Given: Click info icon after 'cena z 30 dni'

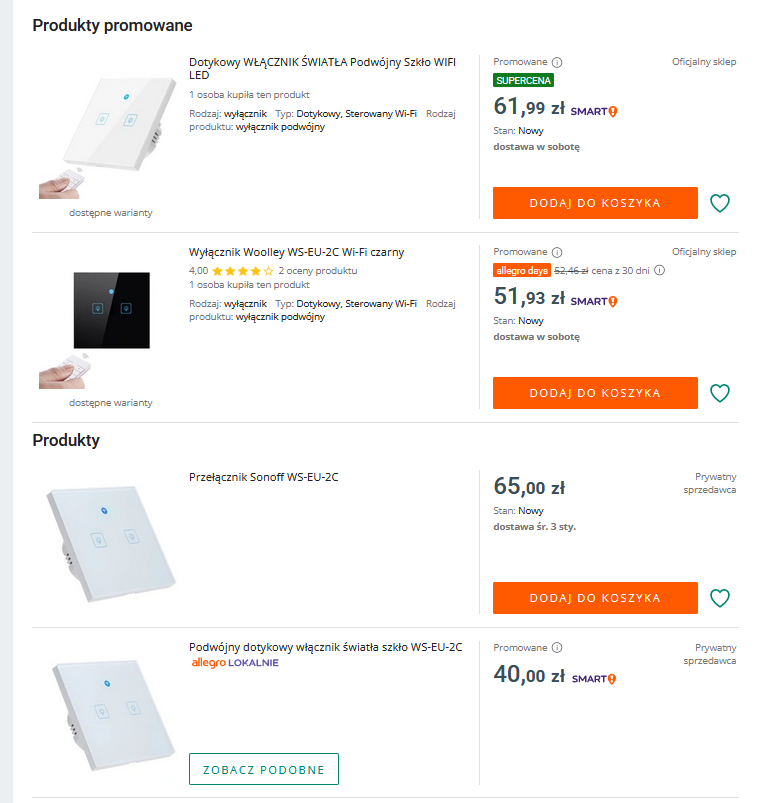Looking at the screenshot, I should click(x=660, y=270).
